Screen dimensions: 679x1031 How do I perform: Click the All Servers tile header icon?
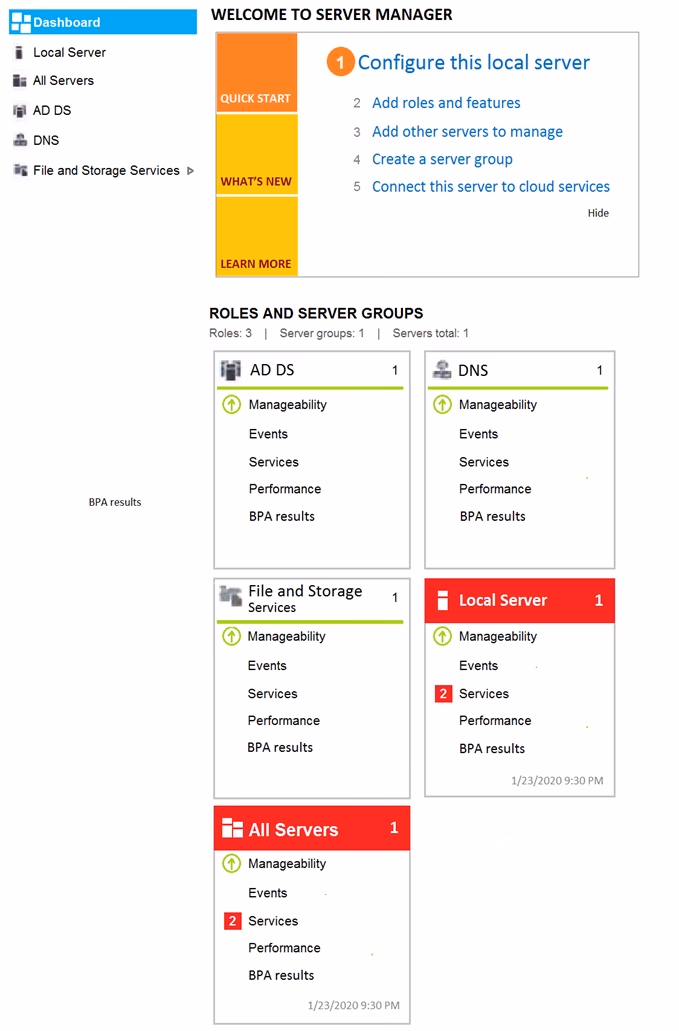click(x=233, y=828)
